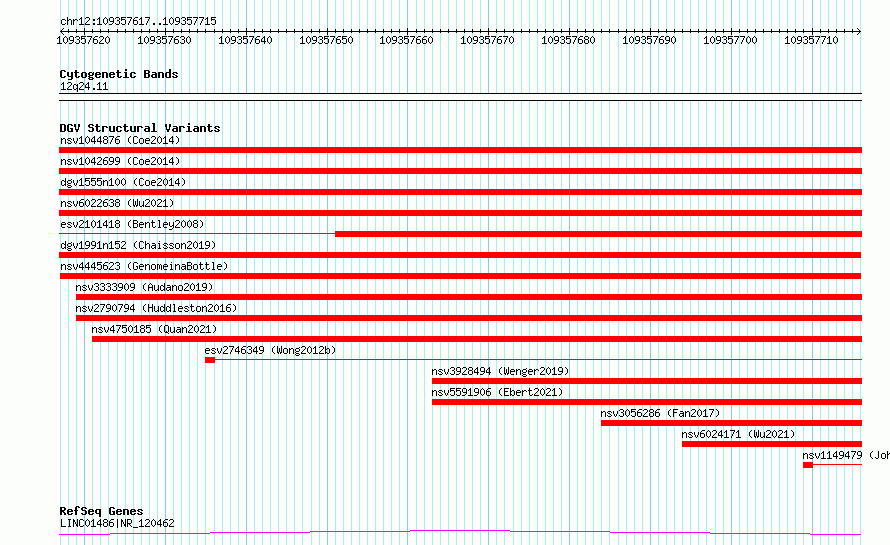Click the Cytogenetic Bands track title
890x545 pixels.
[x=119, y=74]
